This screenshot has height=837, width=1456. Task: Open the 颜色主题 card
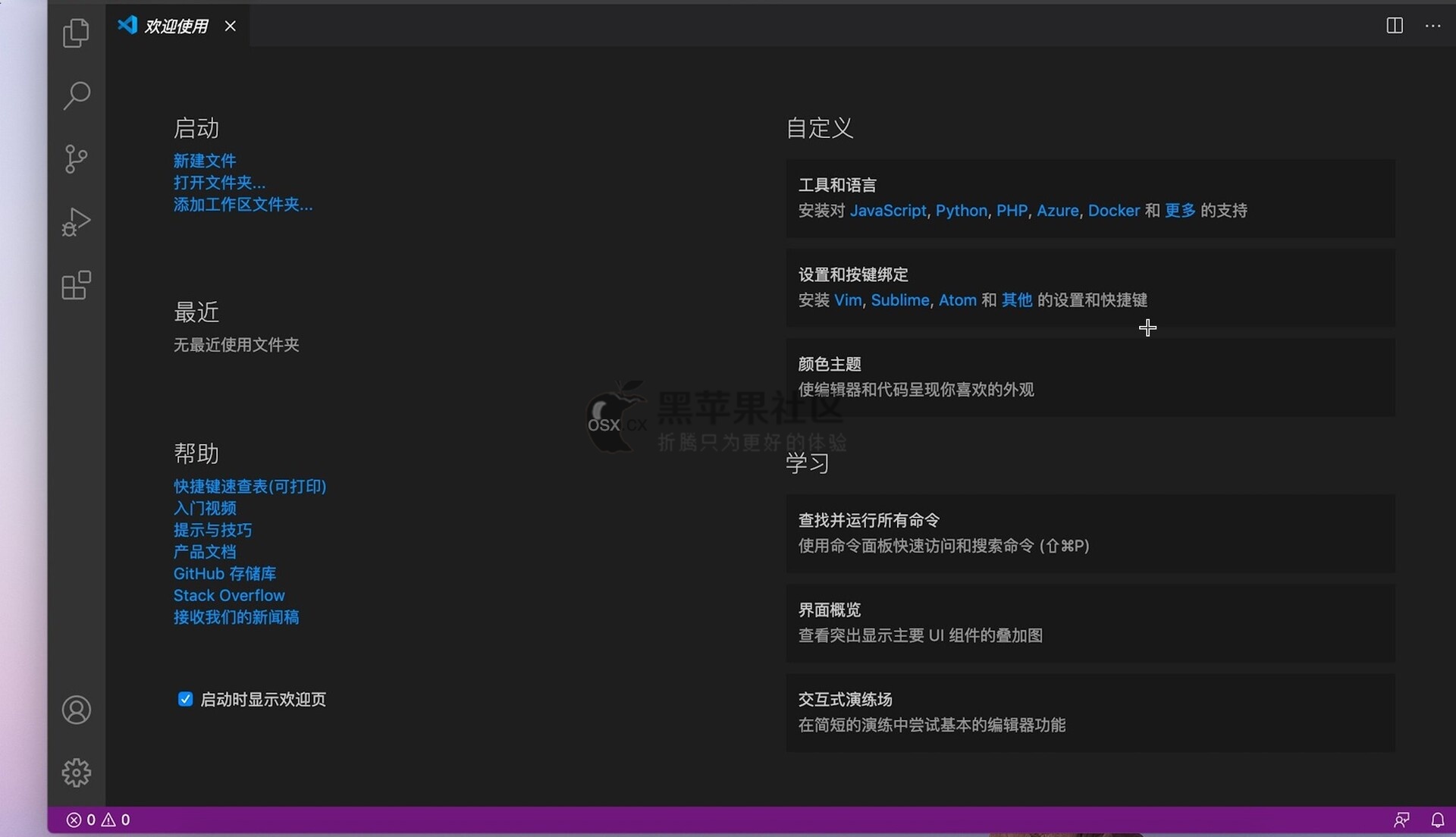[1090, 377]
